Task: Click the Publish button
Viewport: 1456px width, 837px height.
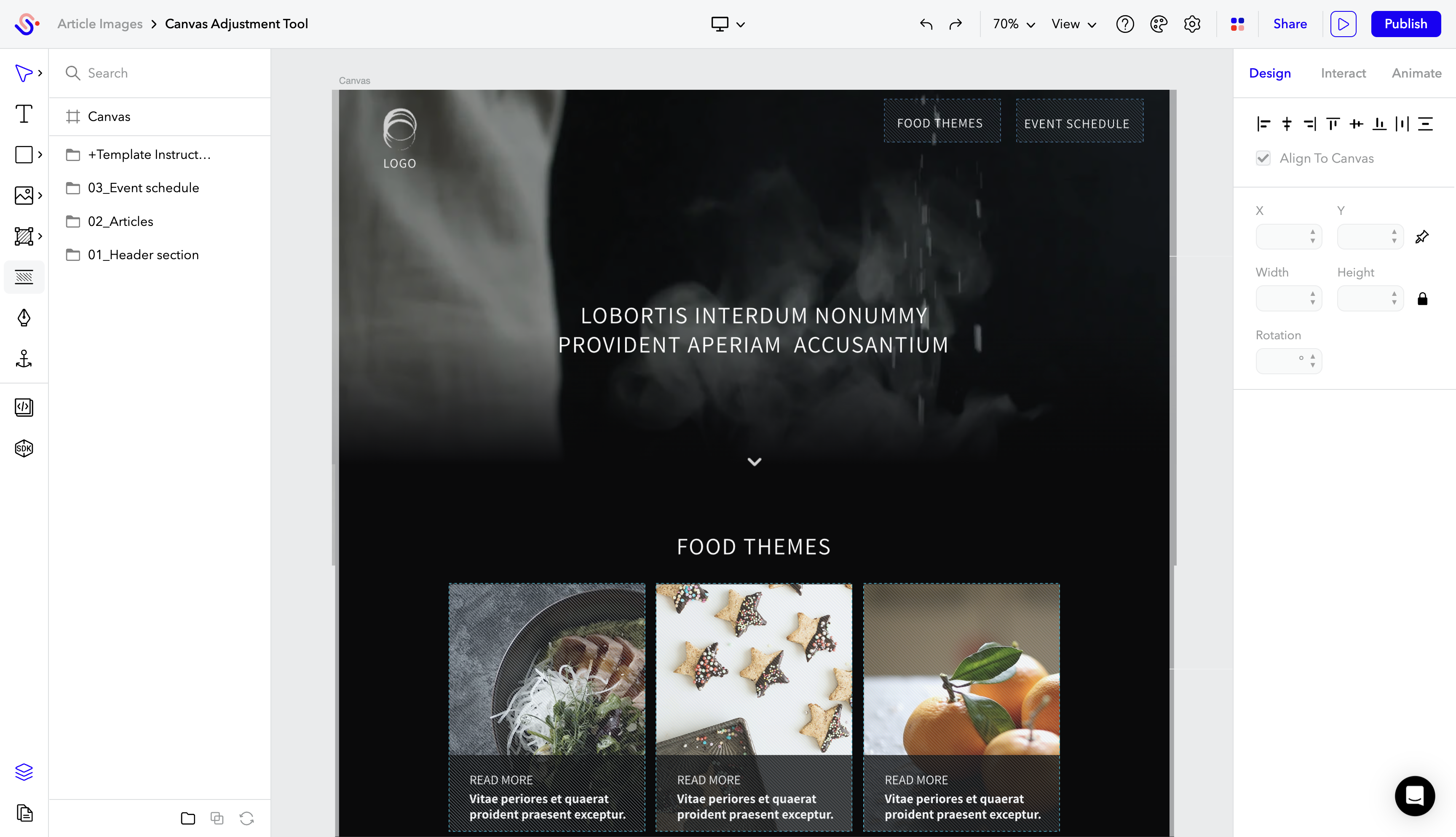Action: (1406, 24)
